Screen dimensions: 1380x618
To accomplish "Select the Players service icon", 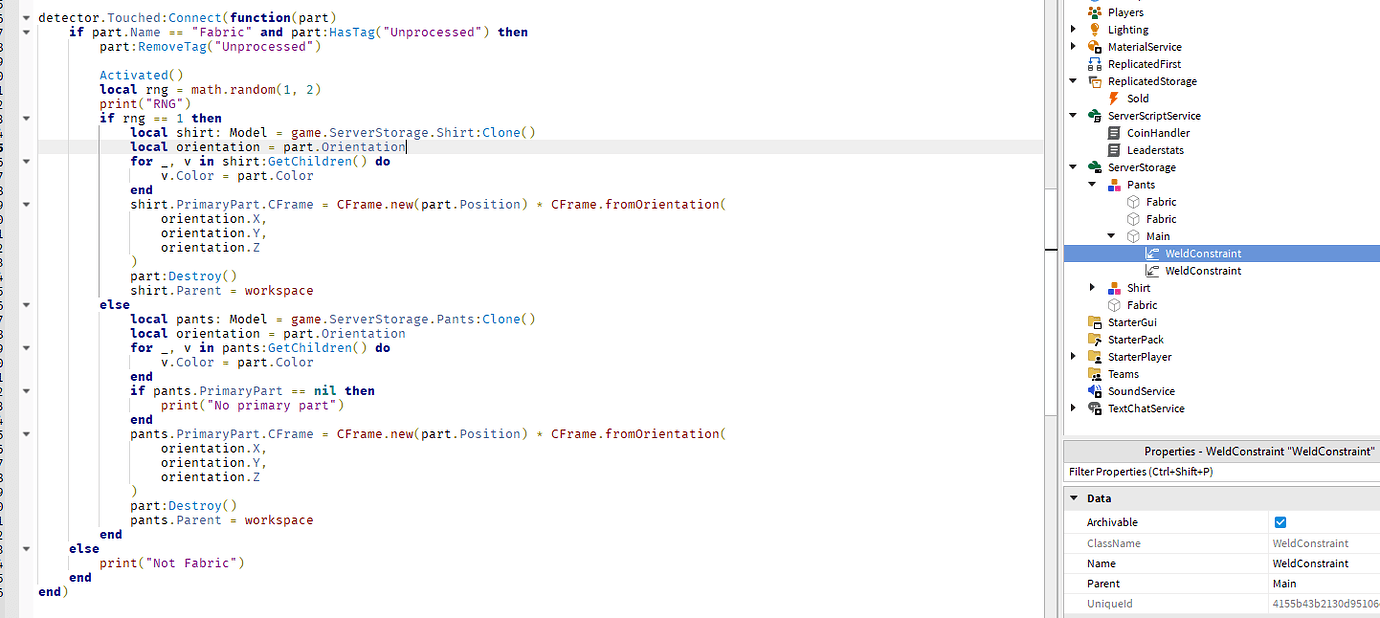I will coord(1097,11).
